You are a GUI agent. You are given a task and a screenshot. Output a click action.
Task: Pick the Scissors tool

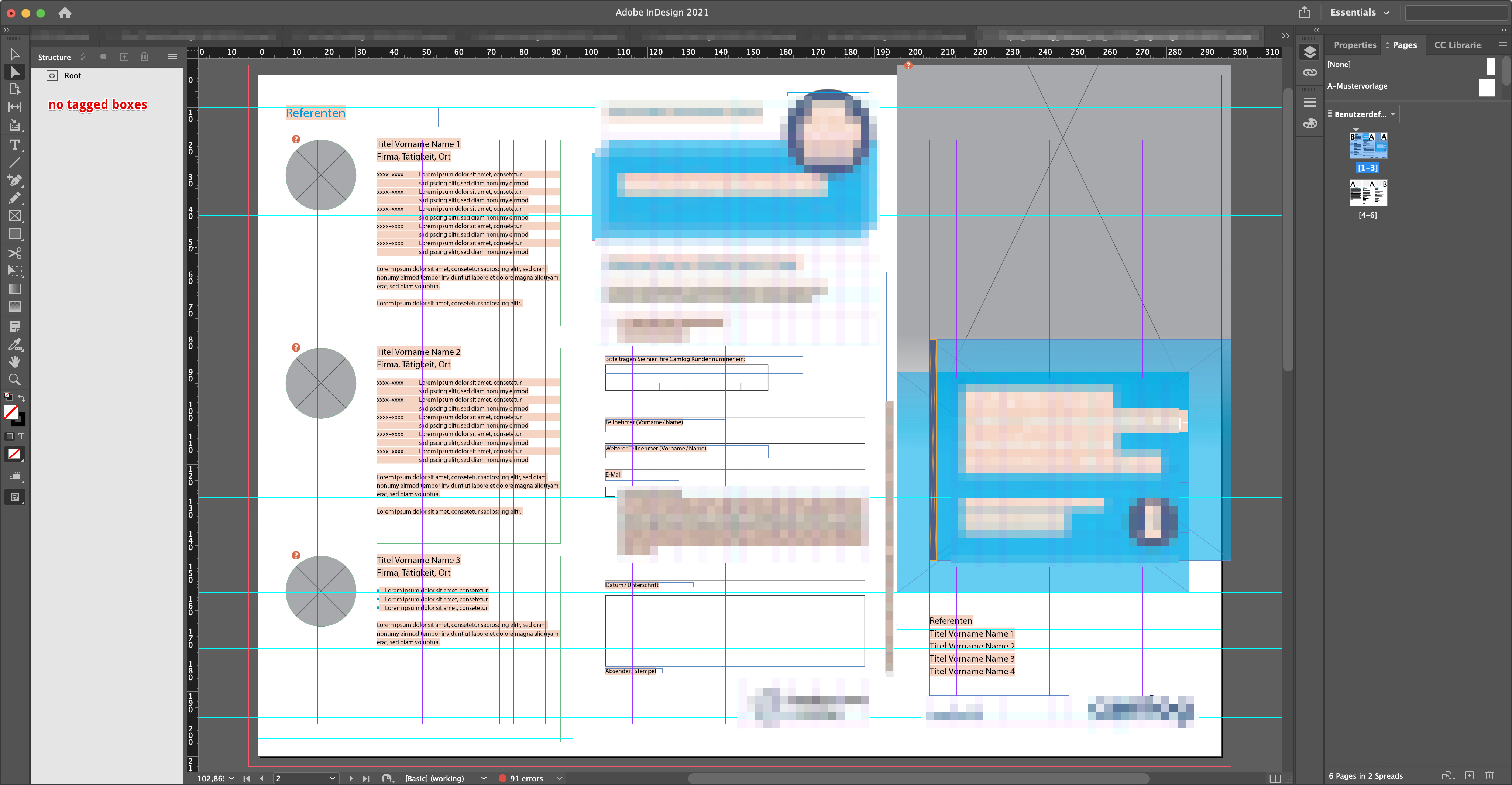[x=15, y=253]
